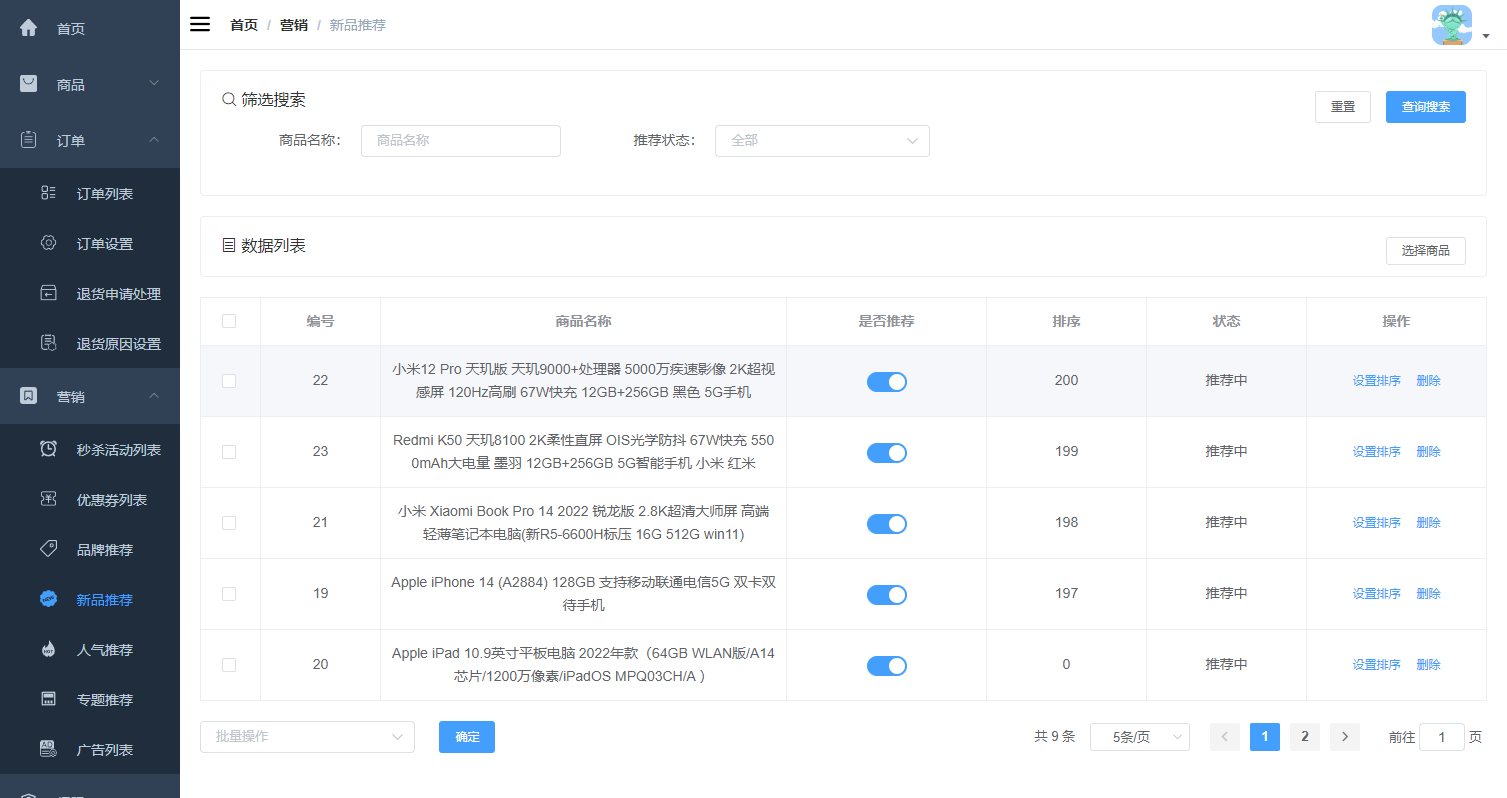Click 删除 for row 20
Image resolution: width=1507 pixels, height=798 pixels.
point(1428,665)
